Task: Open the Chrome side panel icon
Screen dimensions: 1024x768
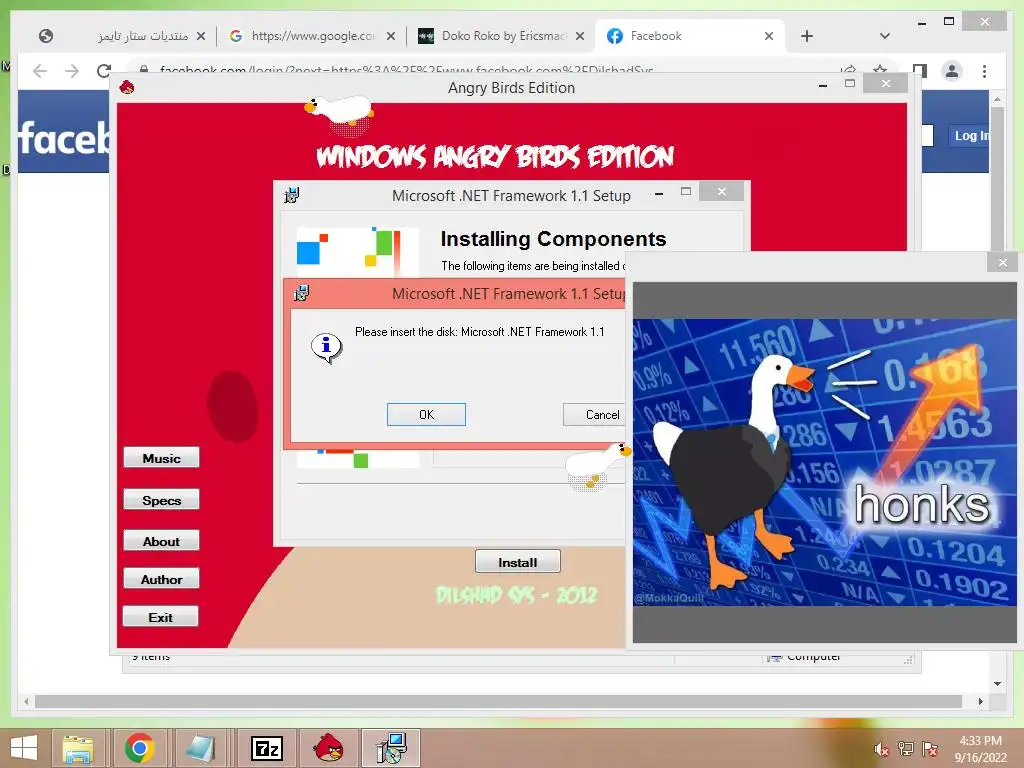Action: tap(920, 71)
